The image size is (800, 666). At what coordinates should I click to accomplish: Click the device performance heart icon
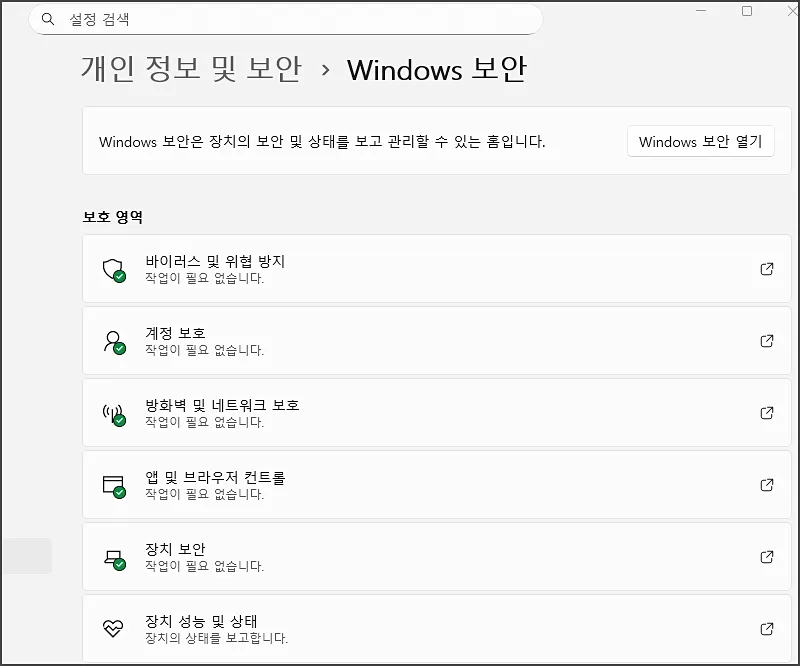point(113,629)
